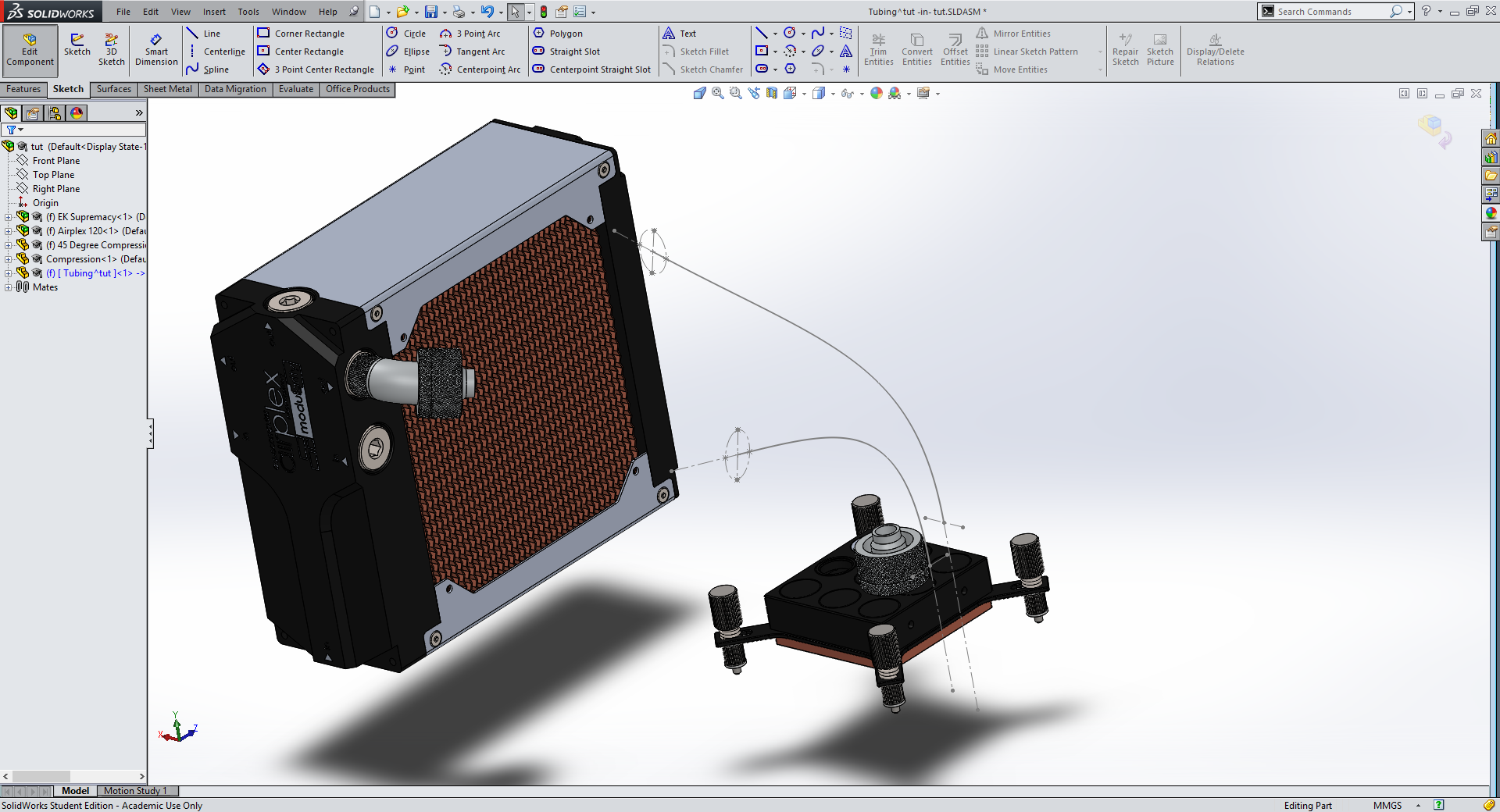This screenshot has width=1500, height=812.
Task: Open the Motion Study 1 tab
Action: point(134,791)
